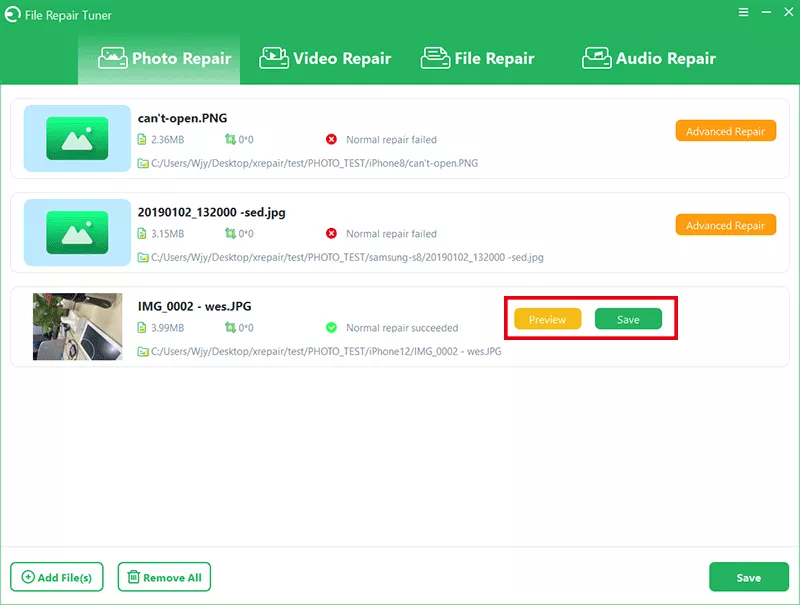Click the path ending iPhone8/can't-open.PNG
800x605 pixels.
click(314, 163)
